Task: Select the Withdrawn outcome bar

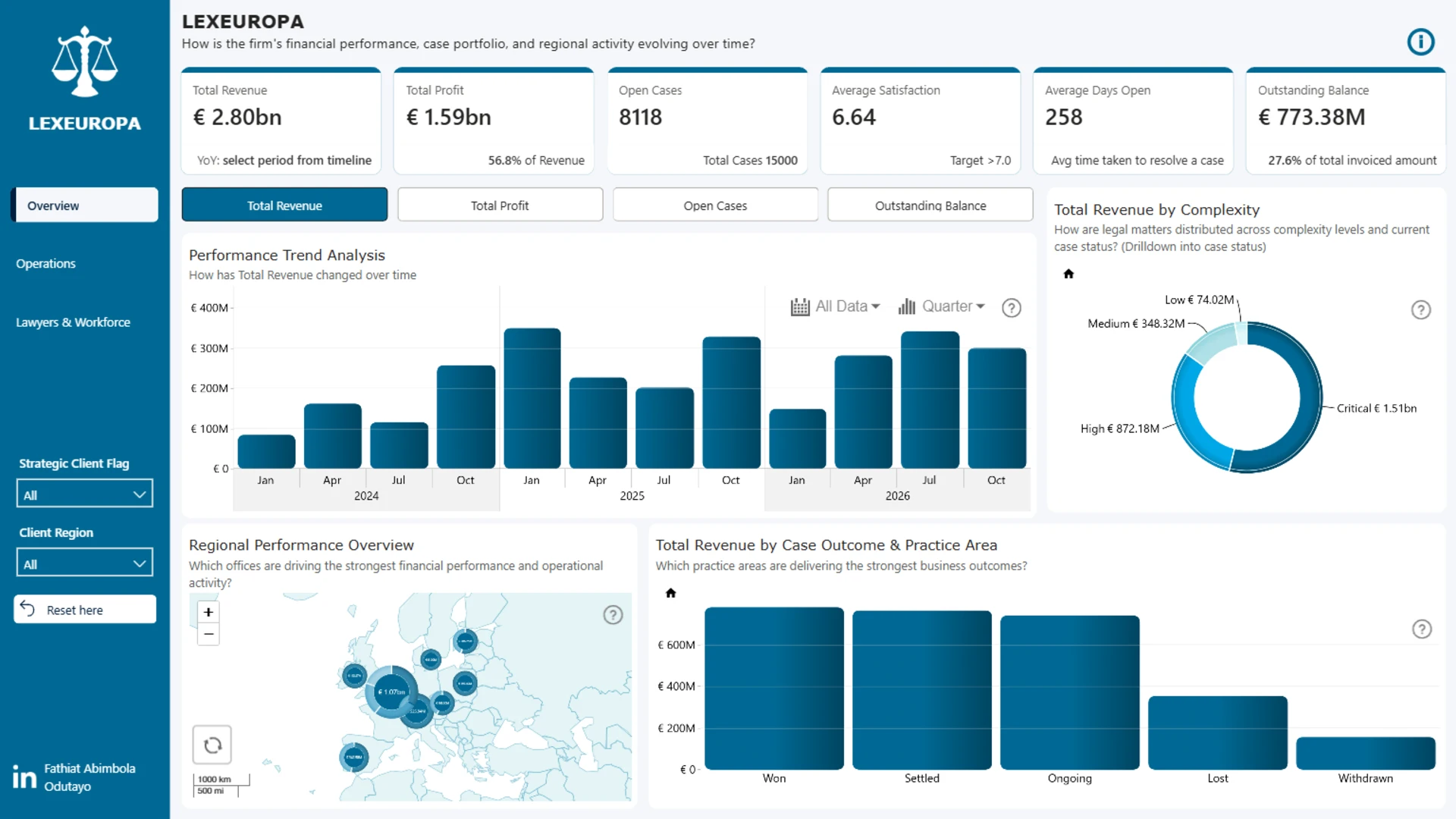Action: click(x=1366, y=754)
